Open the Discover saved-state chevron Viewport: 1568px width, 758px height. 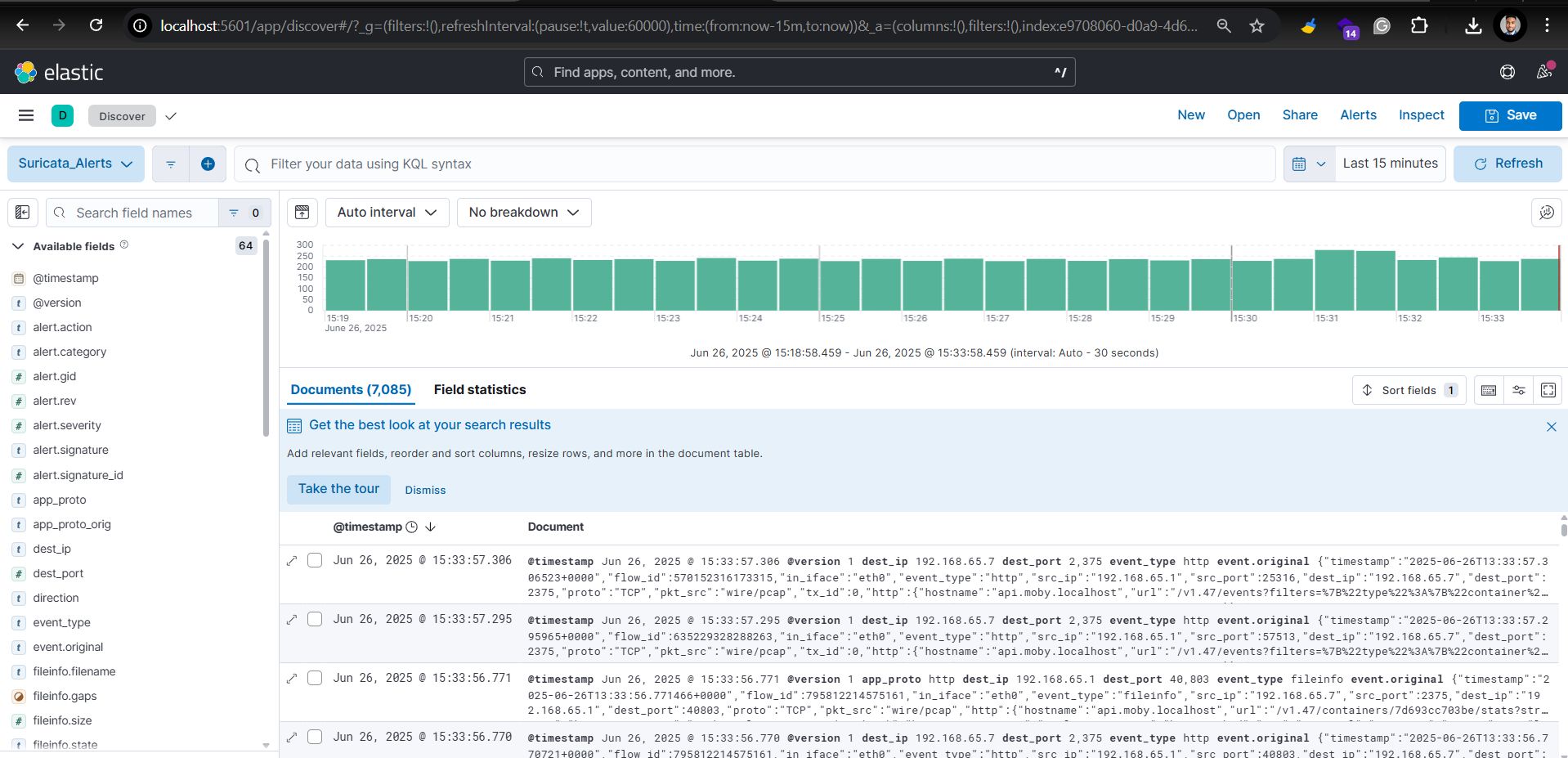pyautogui.click(x=171, y=116)
